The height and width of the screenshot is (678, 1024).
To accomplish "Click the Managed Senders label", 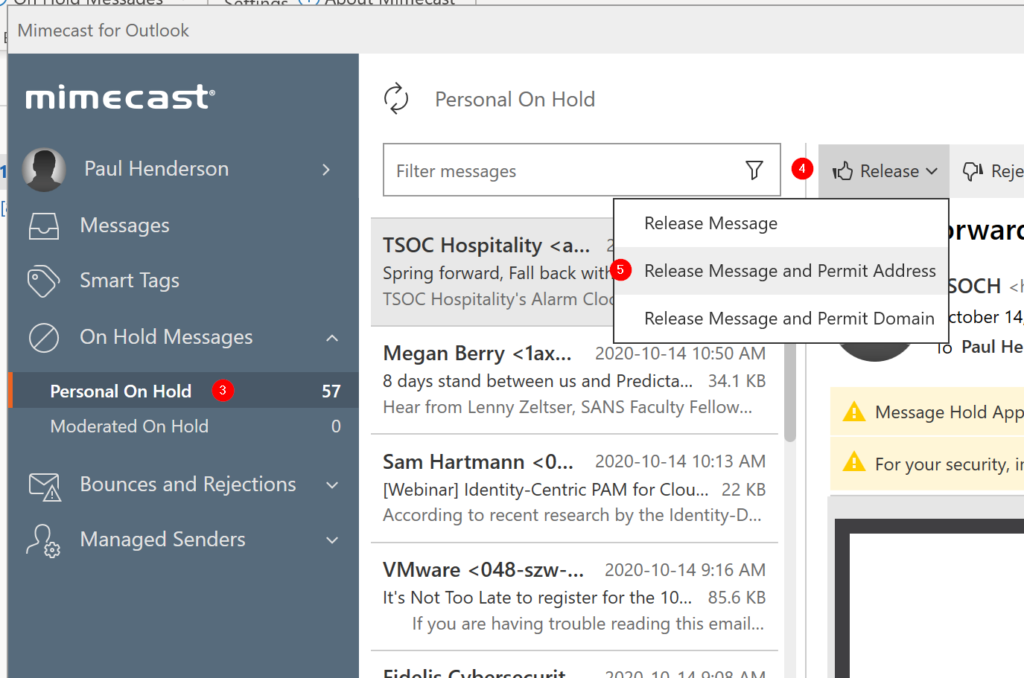I will click(163, 539).
